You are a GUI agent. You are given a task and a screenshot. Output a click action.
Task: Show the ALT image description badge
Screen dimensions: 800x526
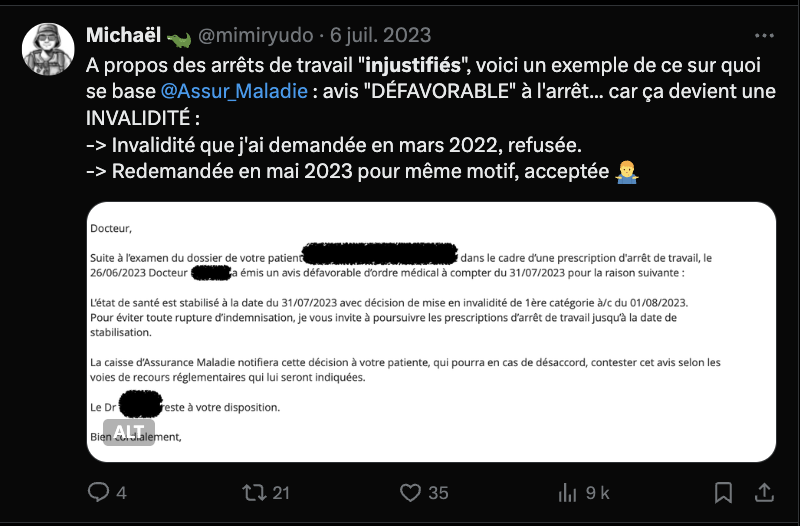pyautogui.click(x=129, y=432)
